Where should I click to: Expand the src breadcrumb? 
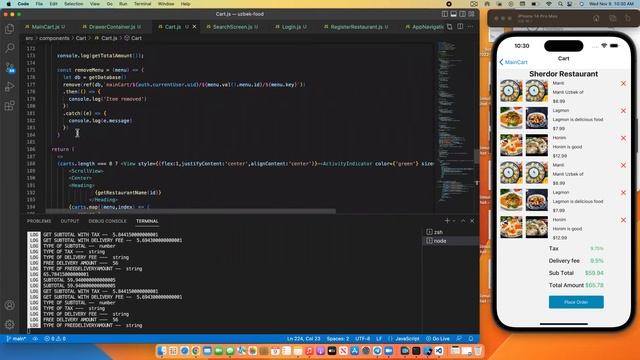point(29,38)
